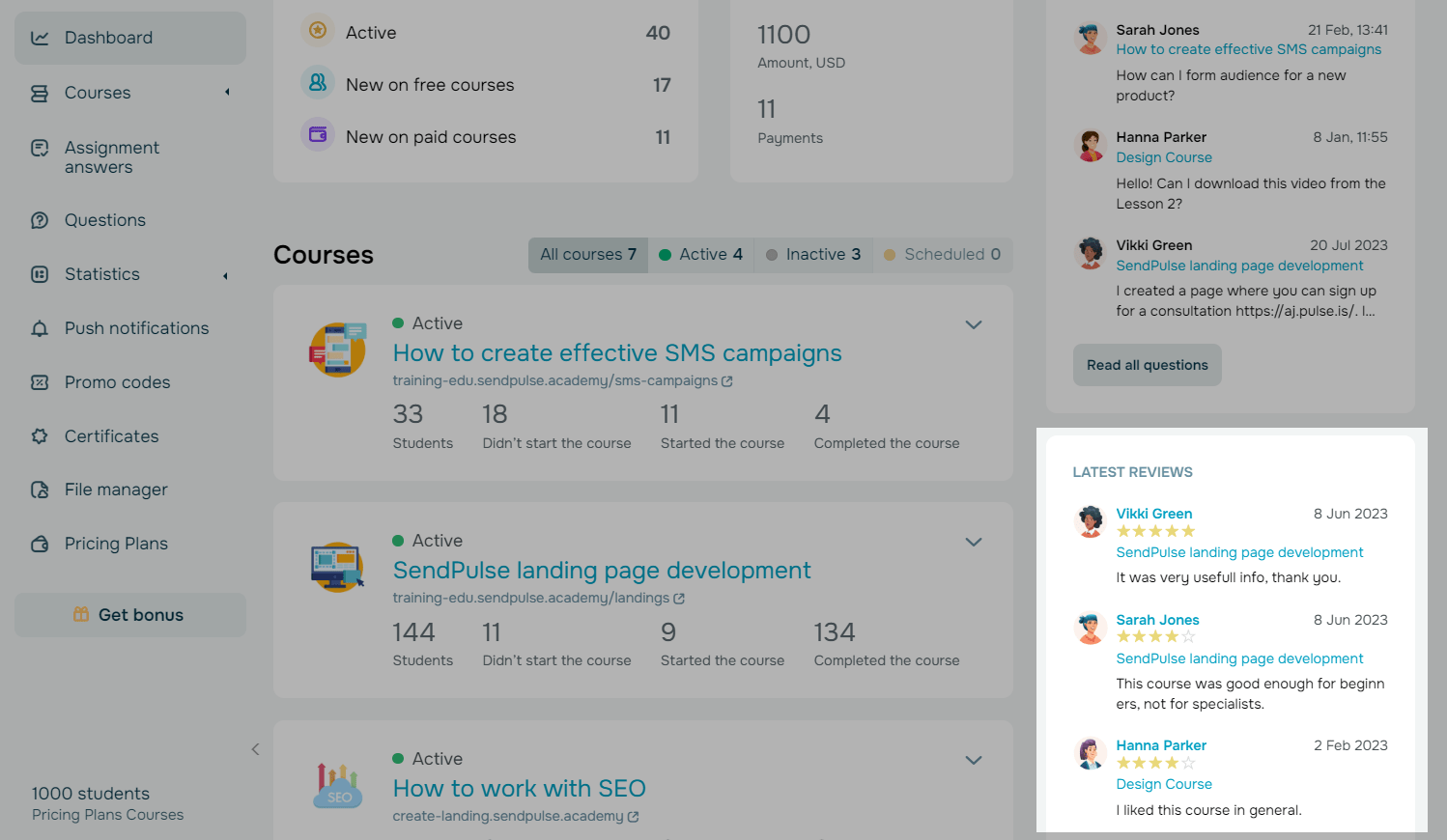Click the Read all questions button
Viewport: 1447px width, 840px height.
[1147, 365]
